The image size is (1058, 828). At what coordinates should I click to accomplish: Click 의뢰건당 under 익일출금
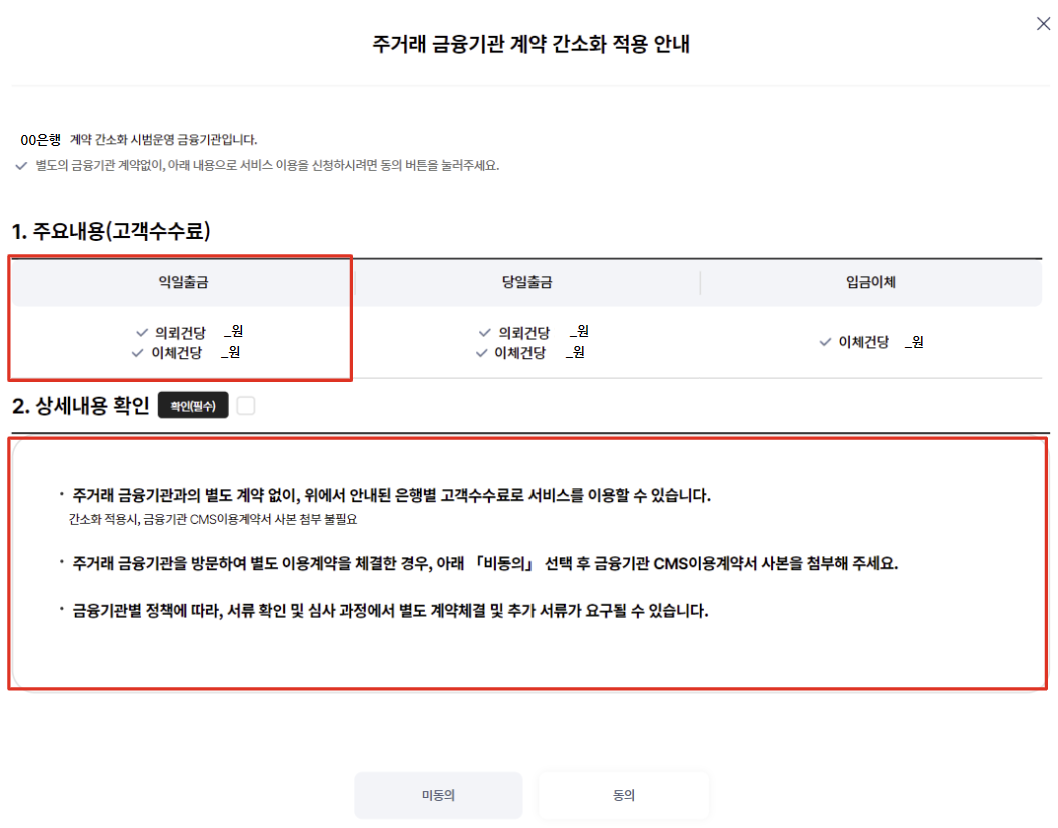click(180, 333)
